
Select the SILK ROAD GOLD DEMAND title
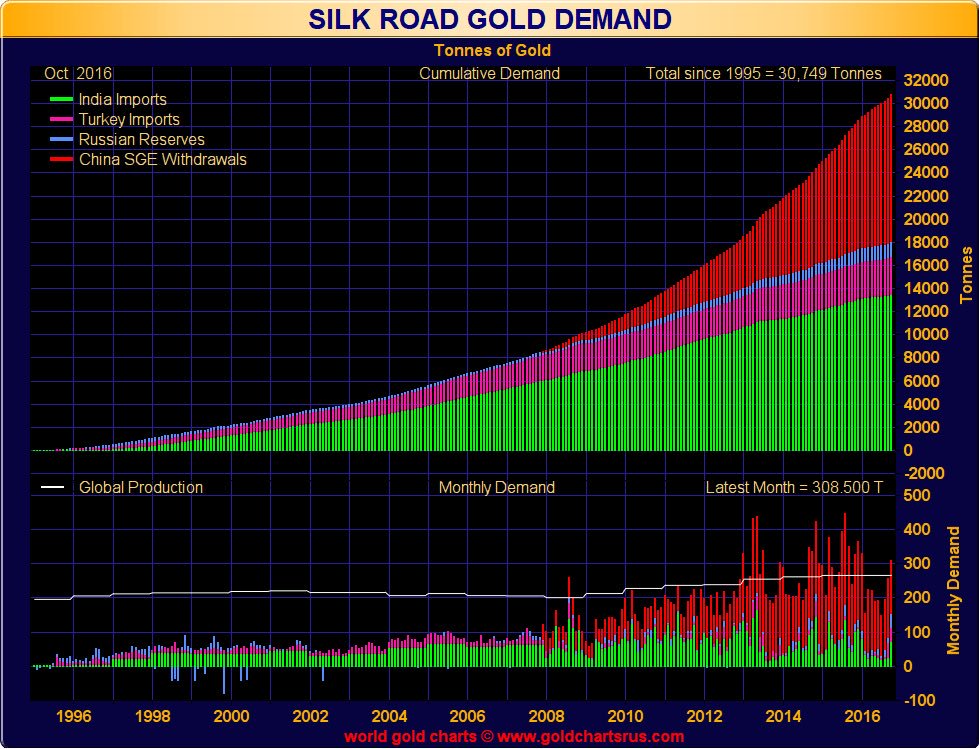(x=489, y=19)
